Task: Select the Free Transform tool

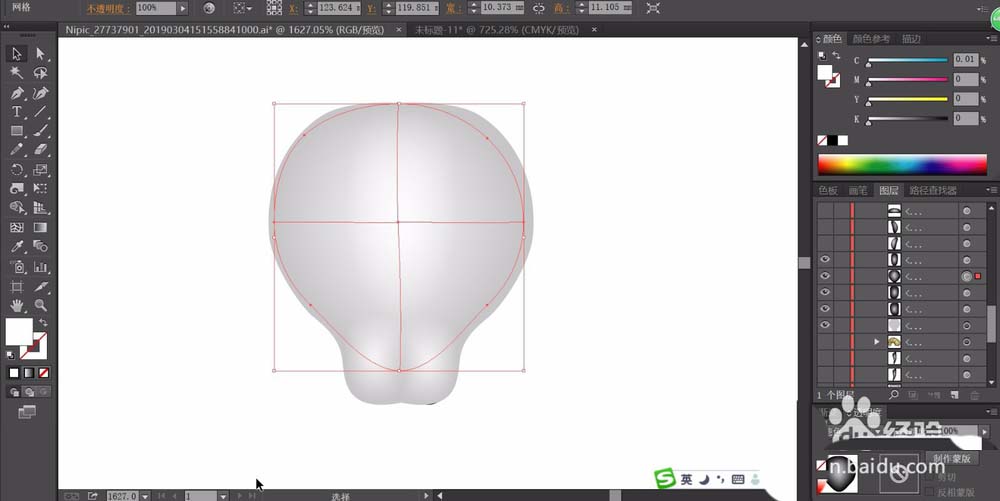Action: click(40, 189)
